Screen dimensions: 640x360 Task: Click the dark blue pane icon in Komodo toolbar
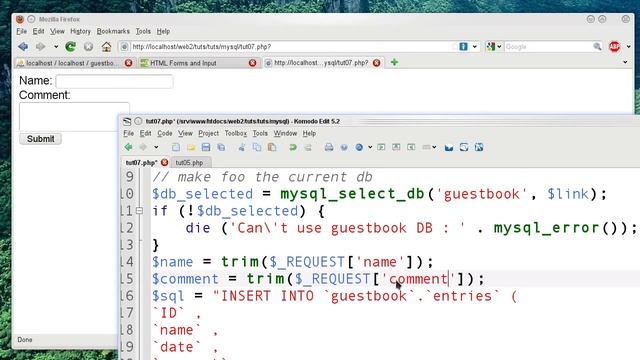(x=449, y=147)
